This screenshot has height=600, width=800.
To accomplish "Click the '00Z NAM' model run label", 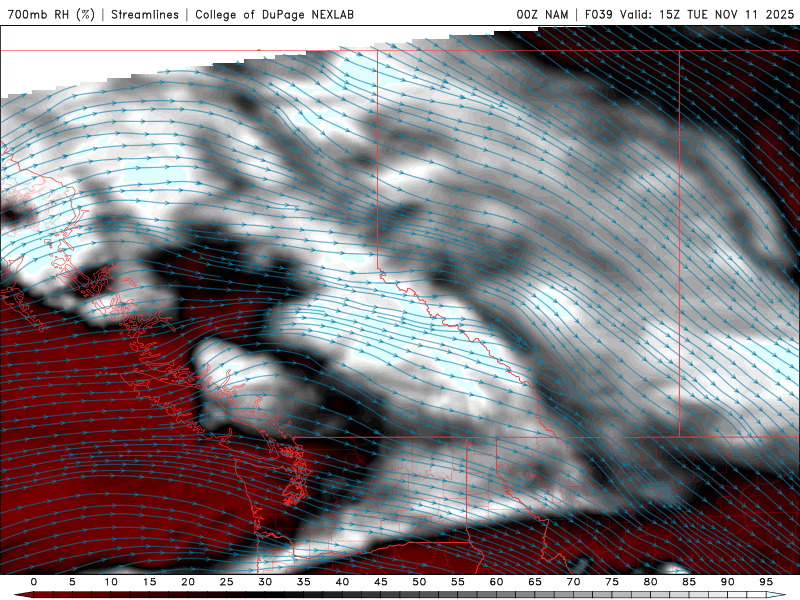I will coord(542,14).
